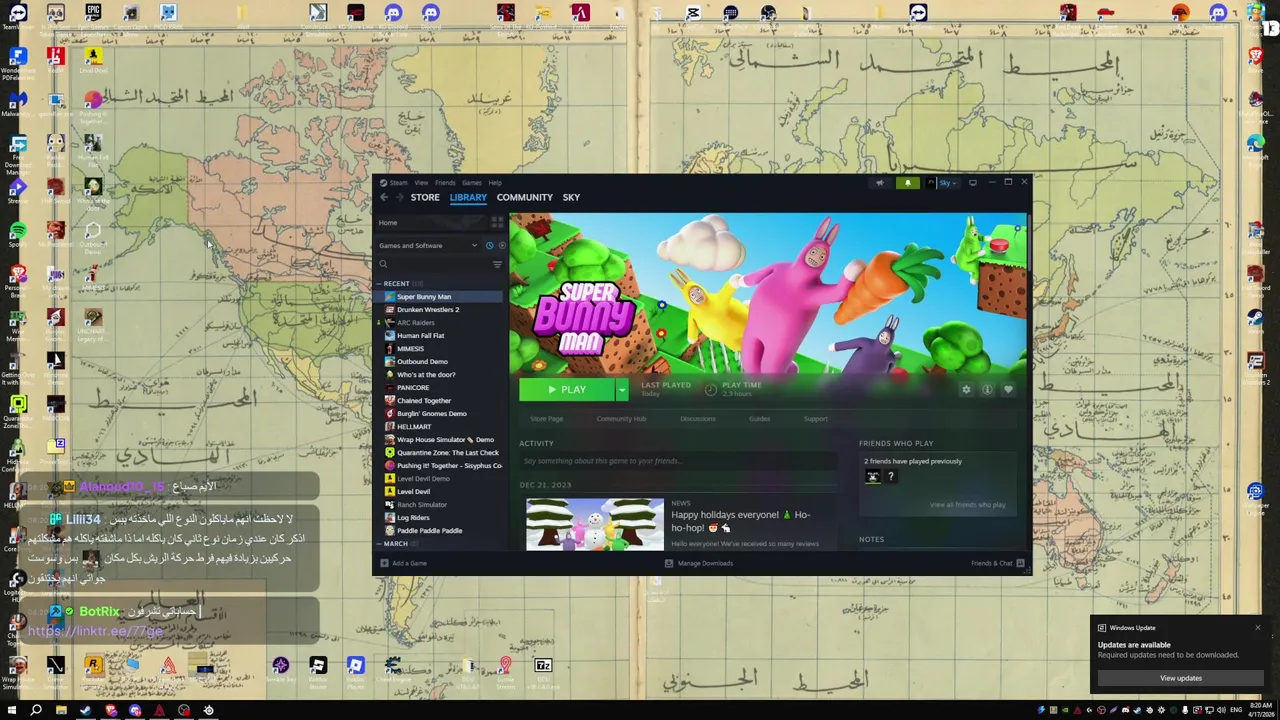Open the Store Page link
Screen dimensions: 1280x720
tap(547, 419)
